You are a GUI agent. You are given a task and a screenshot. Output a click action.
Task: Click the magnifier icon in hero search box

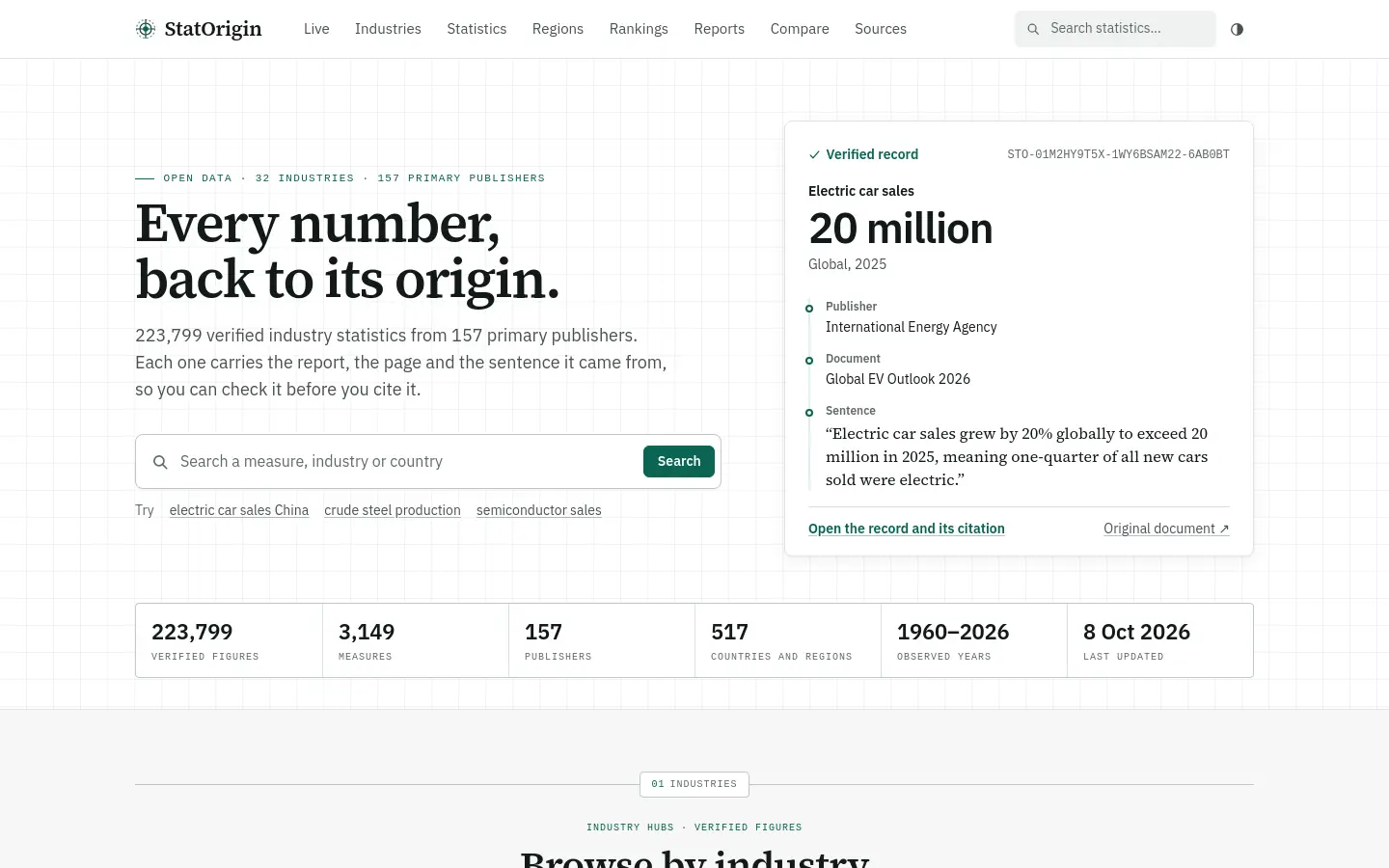coord(161,462)
